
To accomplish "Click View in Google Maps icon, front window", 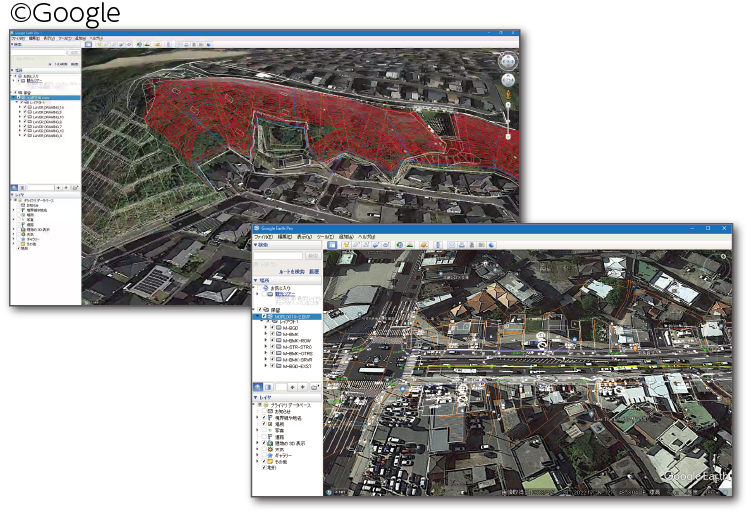I will click(x=481, y=245).
